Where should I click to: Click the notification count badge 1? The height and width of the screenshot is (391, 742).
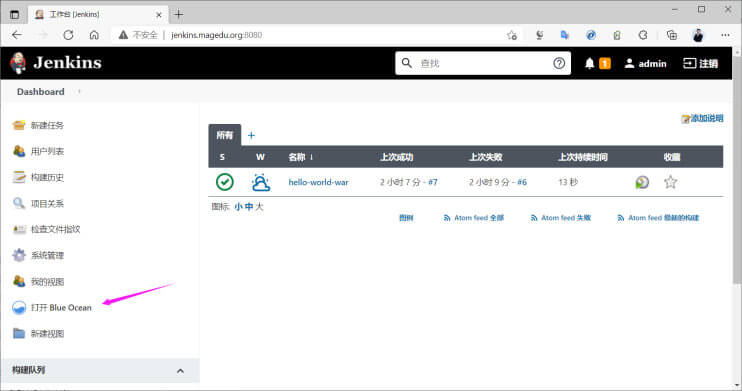point(605,63)
